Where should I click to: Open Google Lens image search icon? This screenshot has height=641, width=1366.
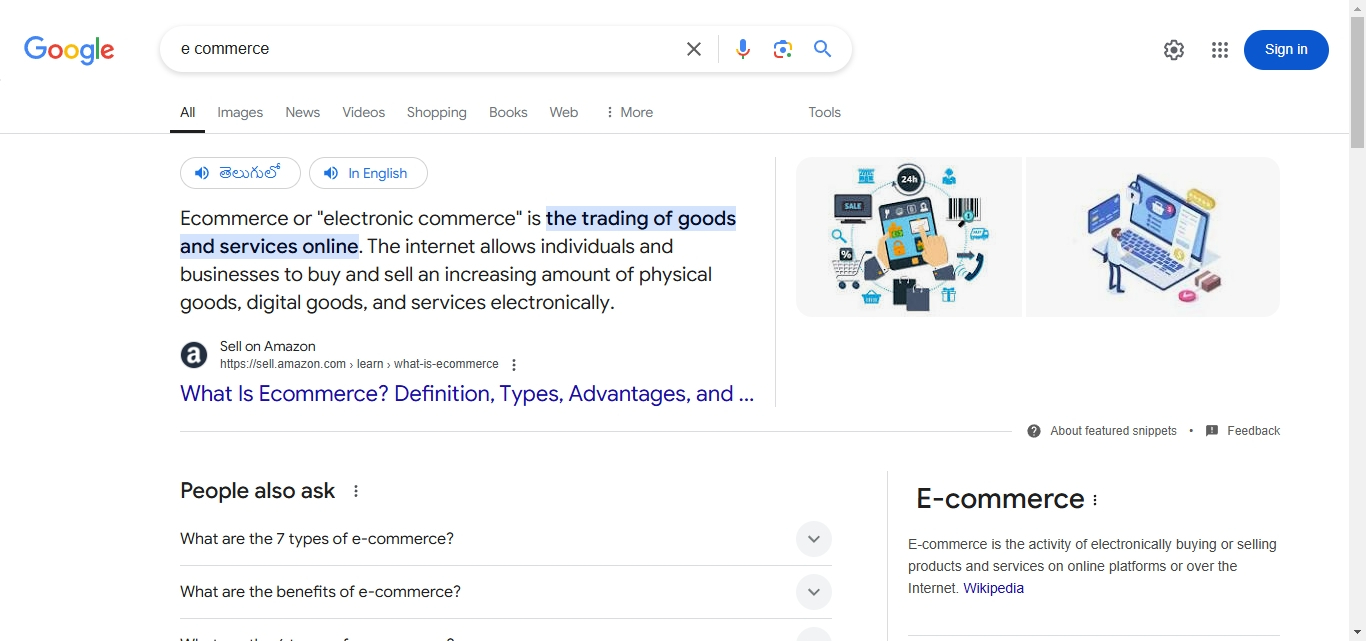tap(783, 49)
